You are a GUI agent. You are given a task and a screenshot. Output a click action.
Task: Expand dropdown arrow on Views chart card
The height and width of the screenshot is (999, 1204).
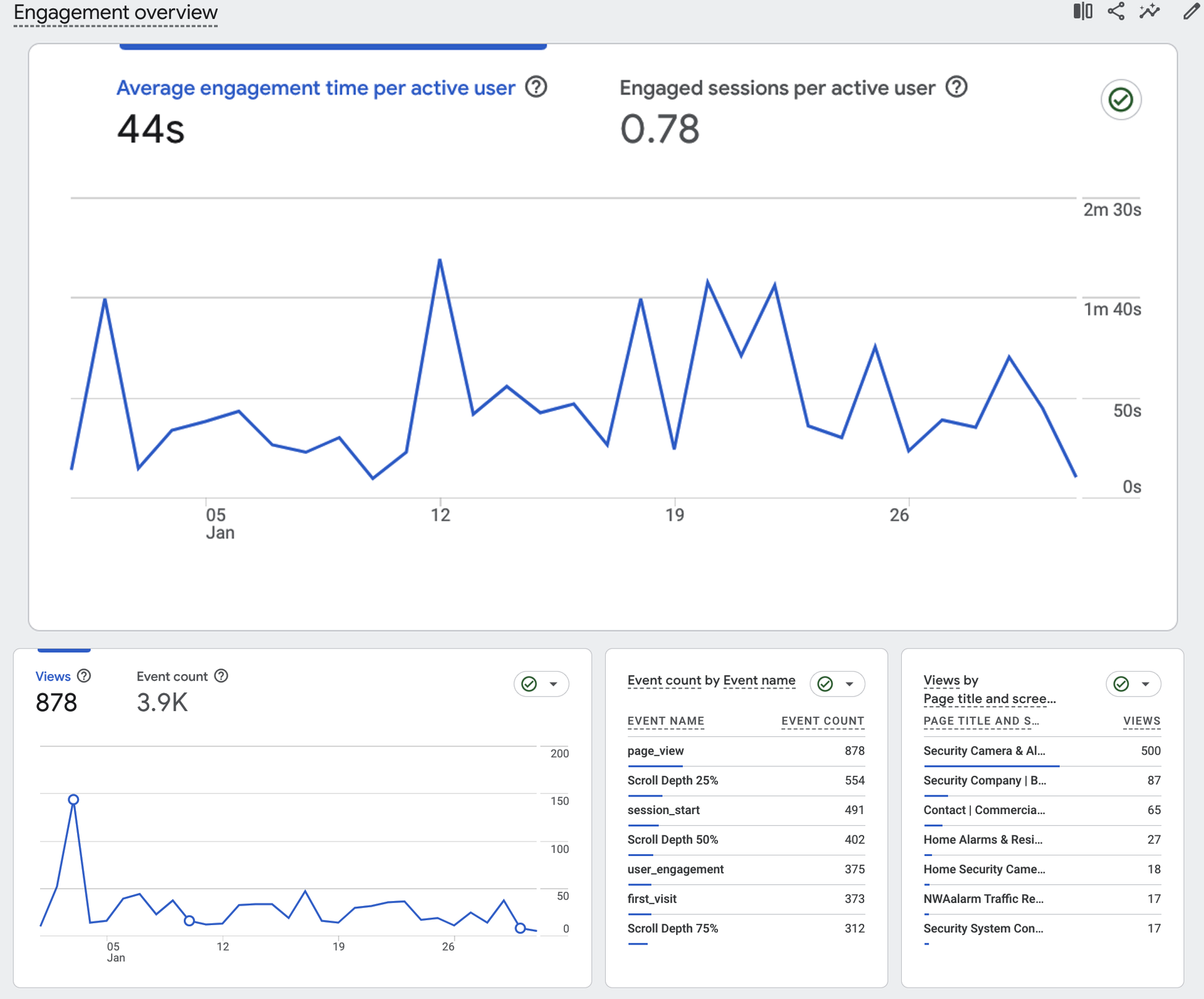554,684
